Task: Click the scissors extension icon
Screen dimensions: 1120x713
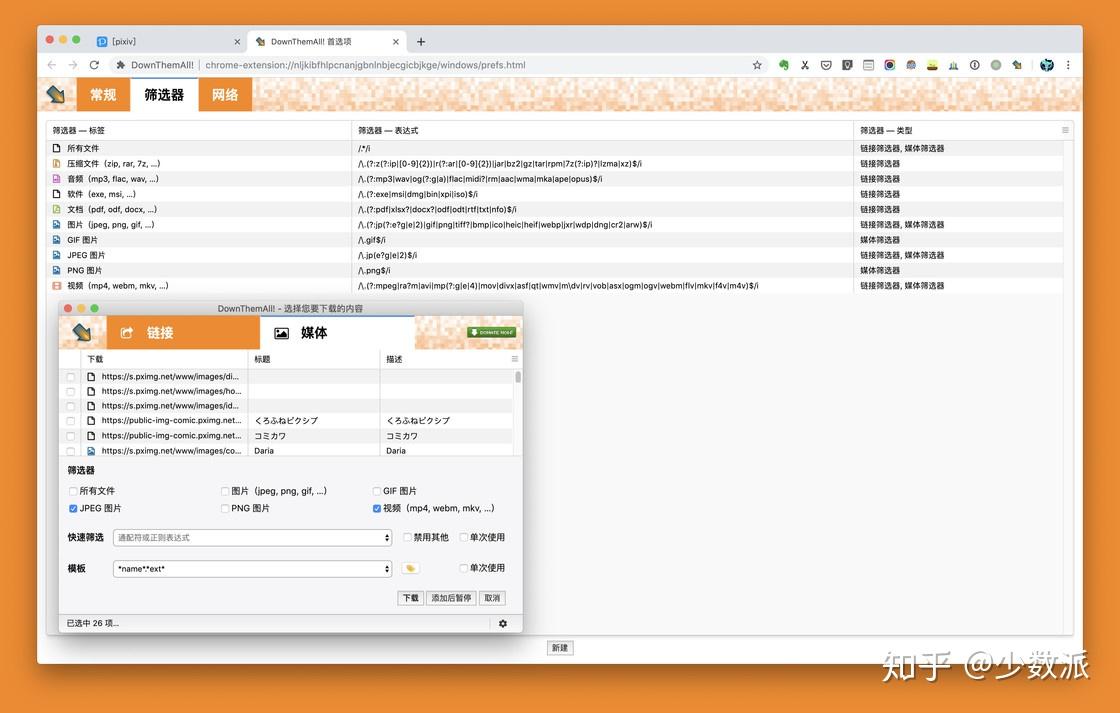Action: point(805,65)
